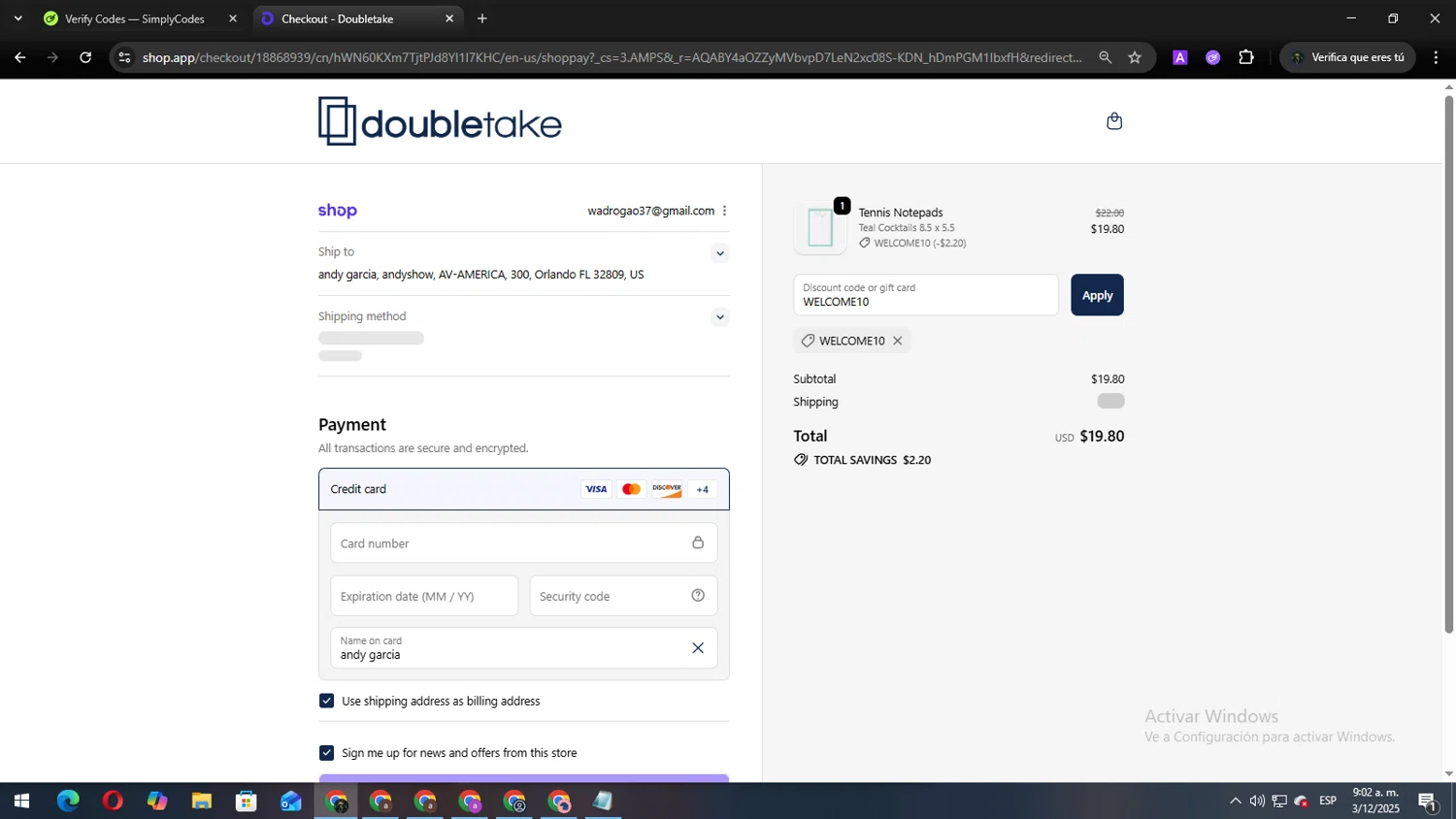Open the browser extensions puzzle icon

coord(1246,57)
